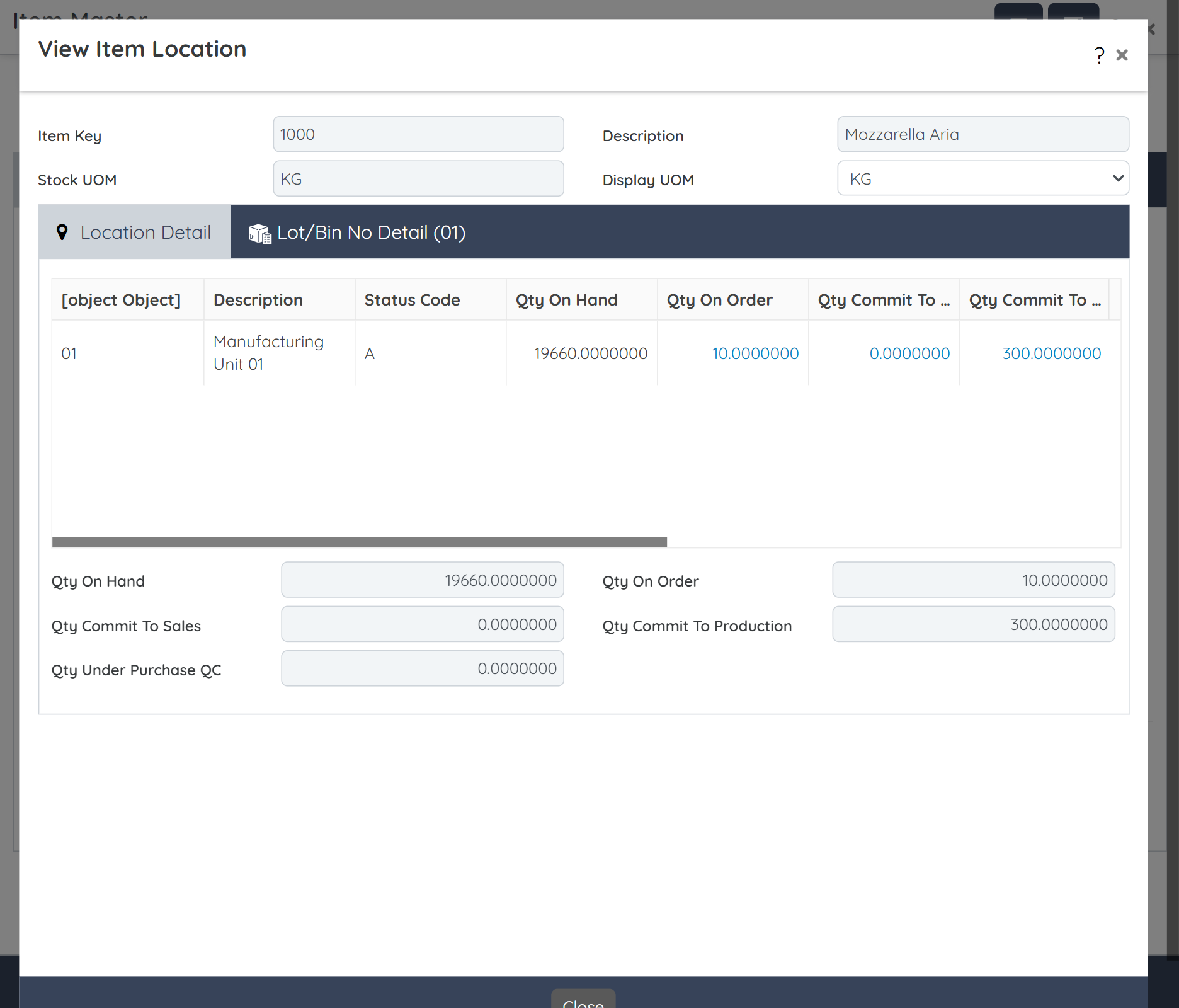Image resolution: width=1179 pixels, height=1008 pixels.
Task: Expand the Display UOM dropdown
Action: point(982,179)
